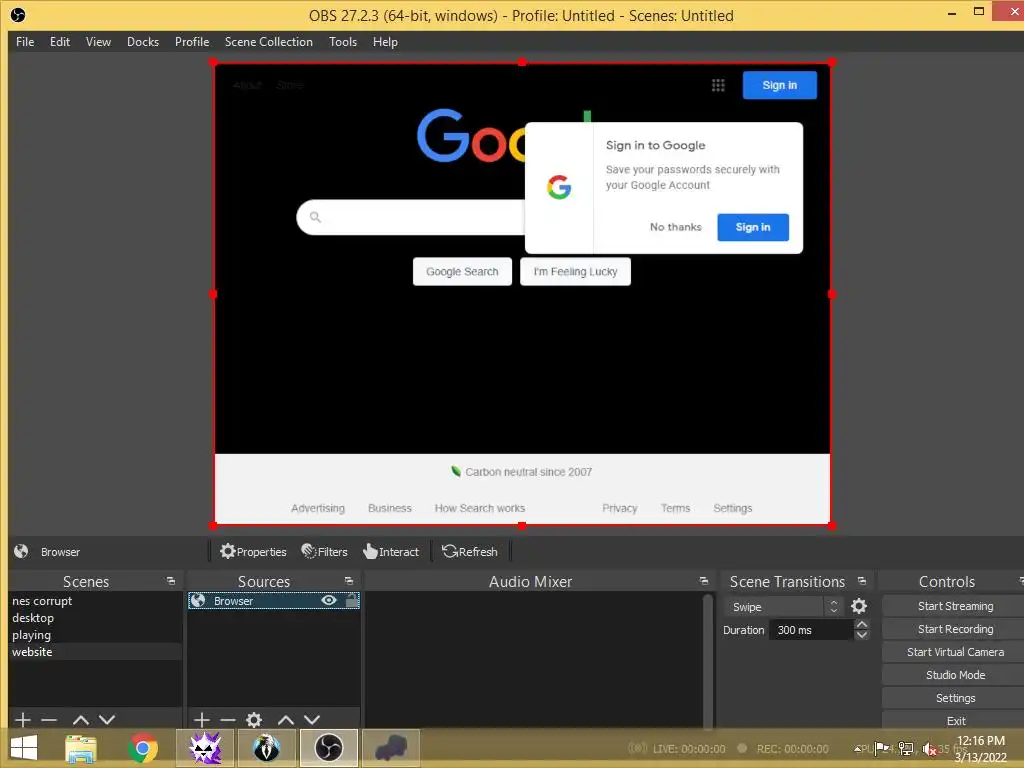Move selected source down
1024x768 pixels.
[x=312, y=720]
